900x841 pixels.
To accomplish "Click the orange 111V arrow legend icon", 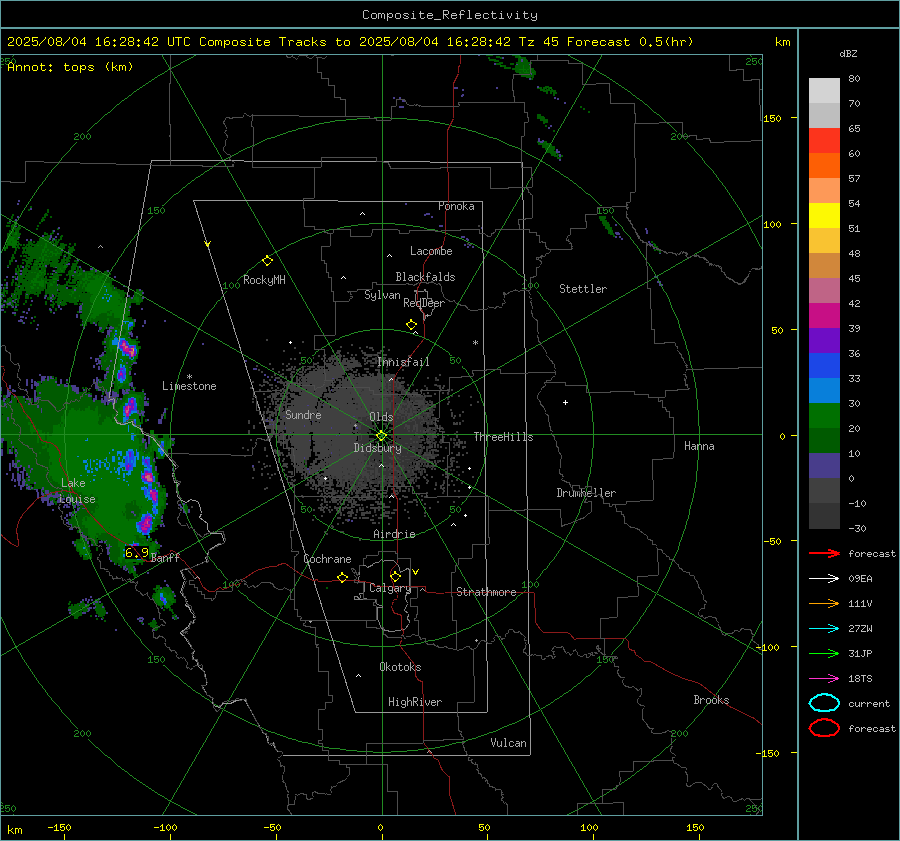I will [825, 603].
